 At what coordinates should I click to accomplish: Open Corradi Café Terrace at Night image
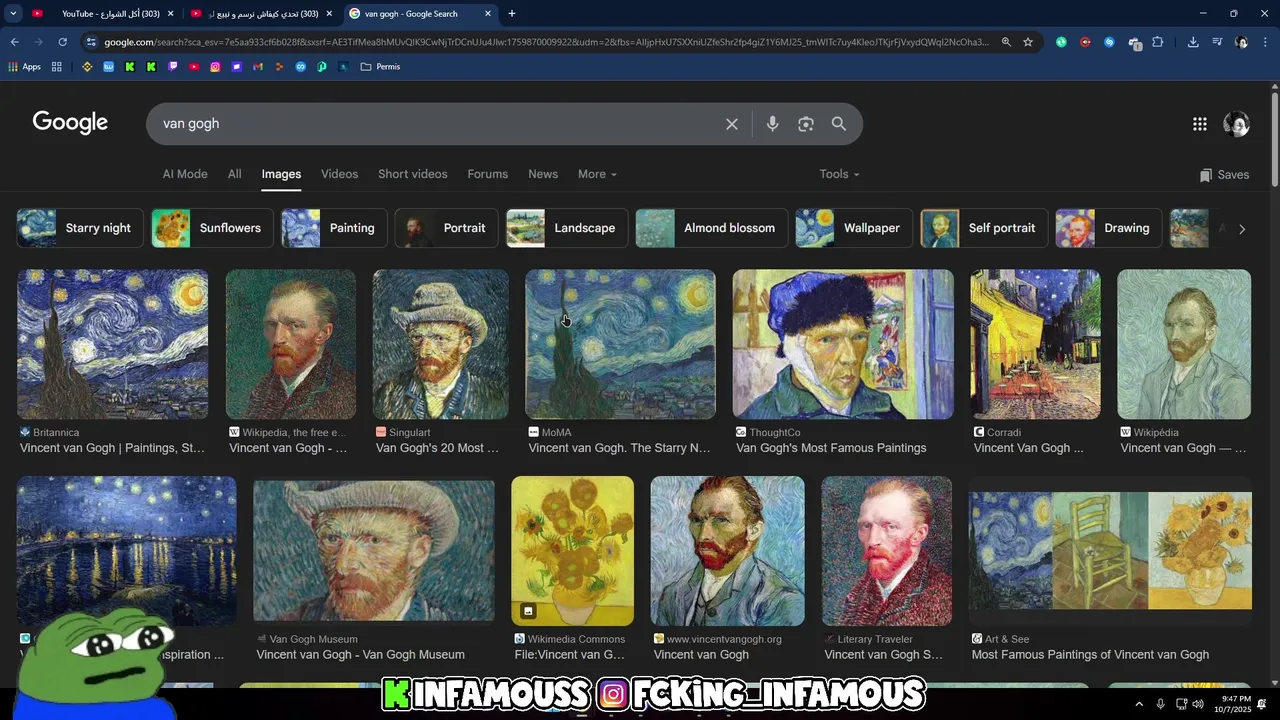coord(1035,344)
